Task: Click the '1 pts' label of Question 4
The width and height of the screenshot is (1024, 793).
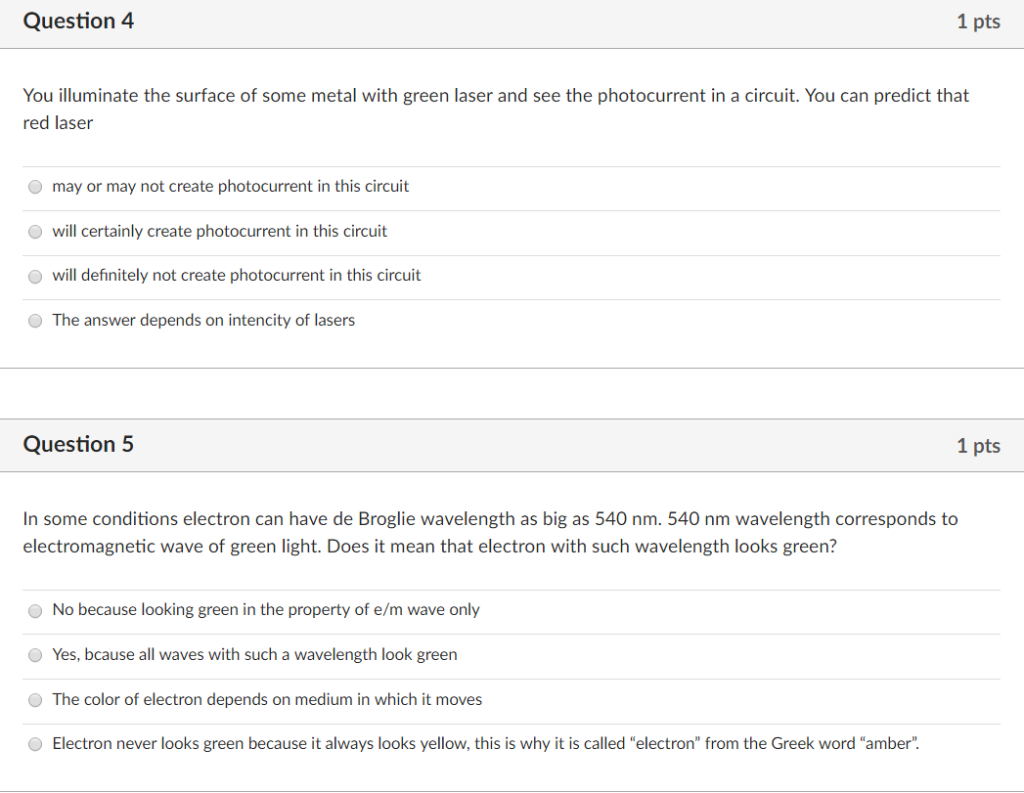Action: (978, 22)
